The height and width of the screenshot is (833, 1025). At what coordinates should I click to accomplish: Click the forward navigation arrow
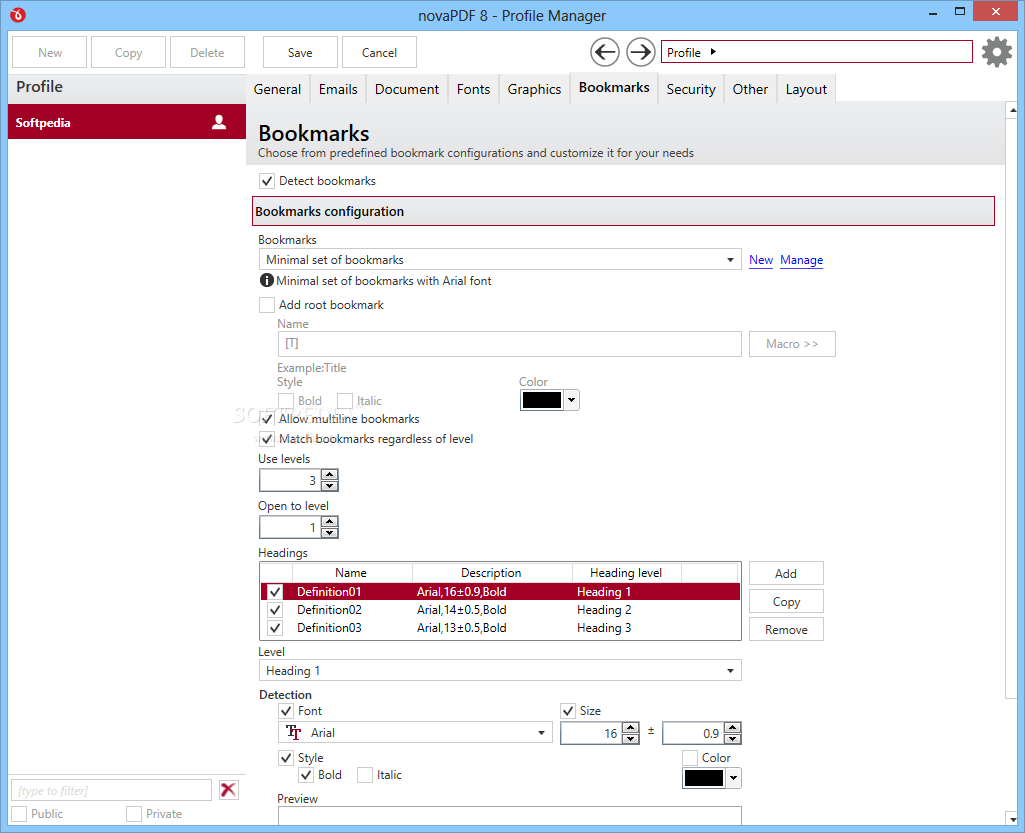[x=641, y=52]
